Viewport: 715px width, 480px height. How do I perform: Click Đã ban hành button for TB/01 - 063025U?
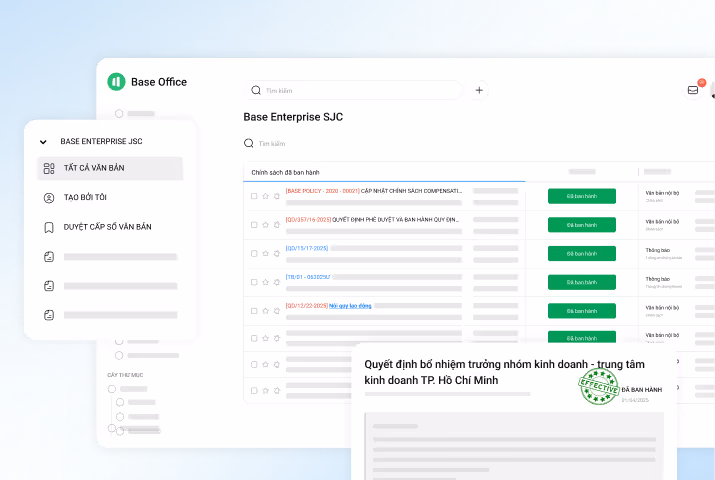click(x=582, y=282)
